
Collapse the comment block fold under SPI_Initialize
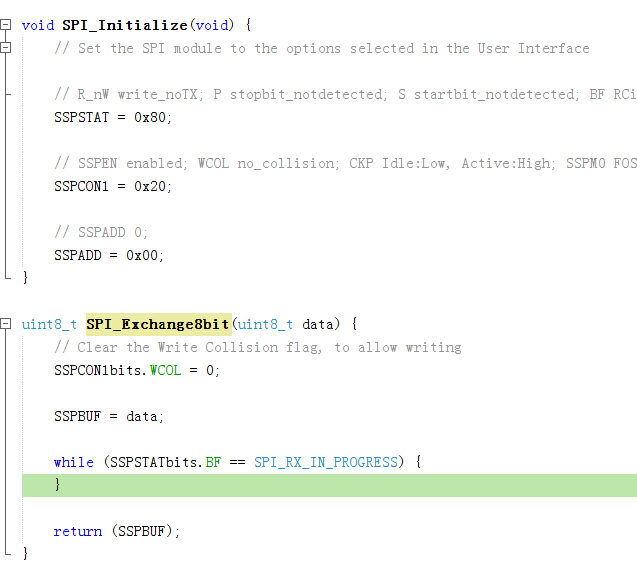point(5,48)
